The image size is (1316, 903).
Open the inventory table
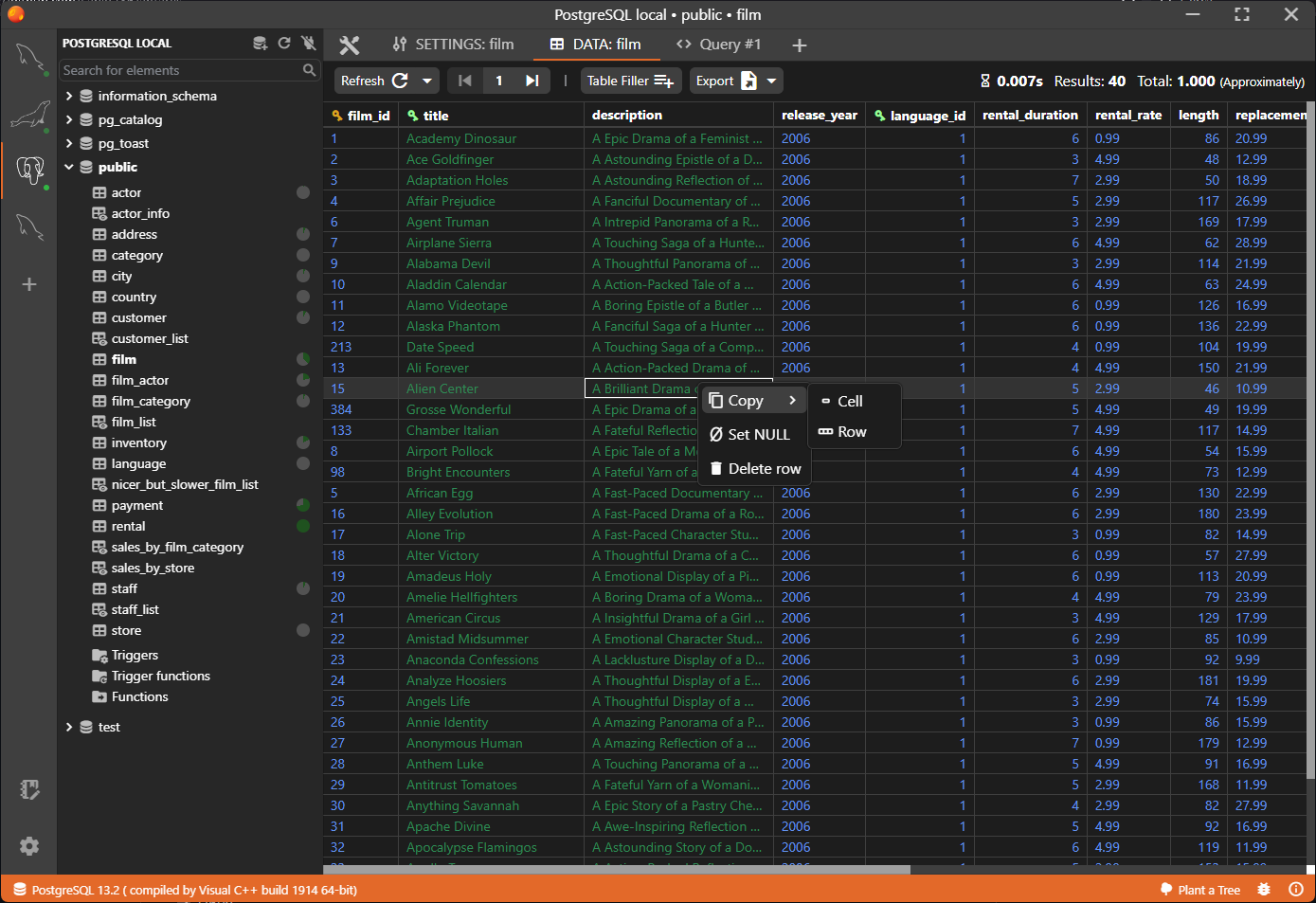pos(138,442)
